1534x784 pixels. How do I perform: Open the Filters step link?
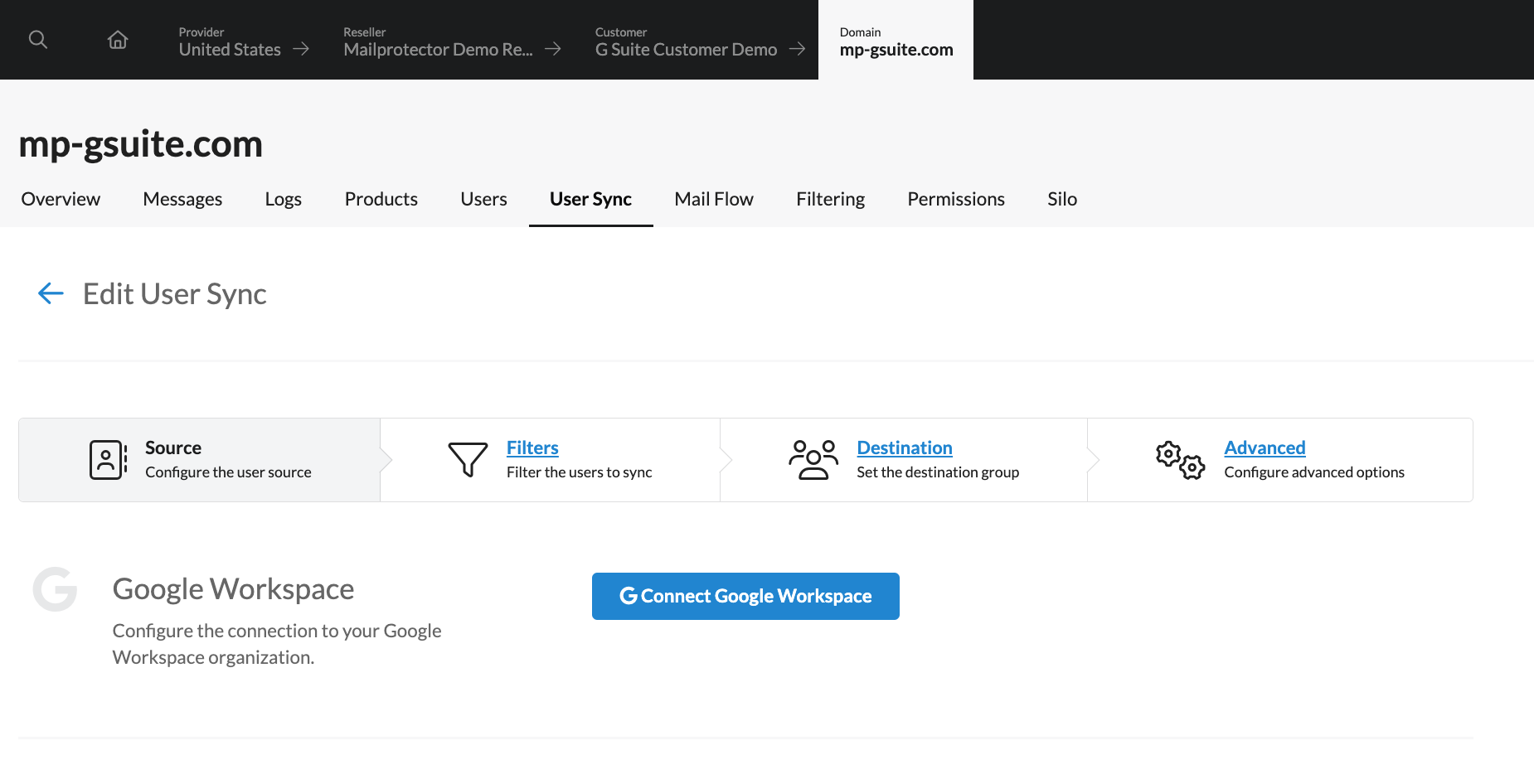pos(532,448)
